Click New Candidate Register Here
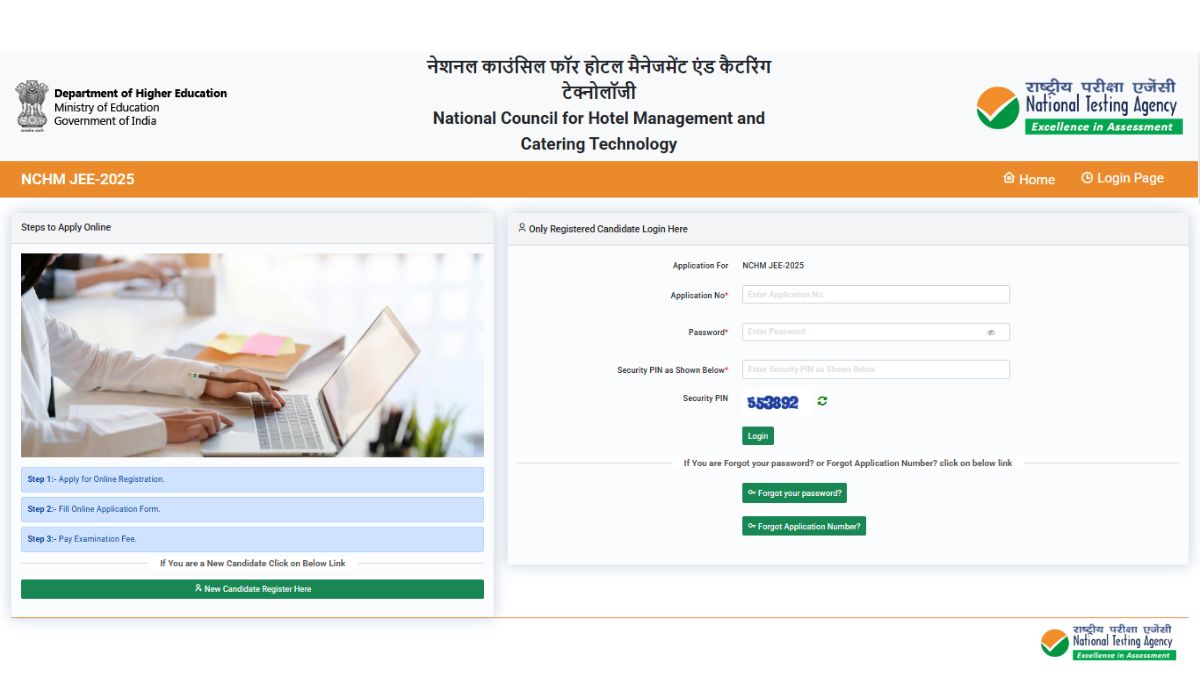The height and width of the screenshot is (675, 1200). pos(253,588)
